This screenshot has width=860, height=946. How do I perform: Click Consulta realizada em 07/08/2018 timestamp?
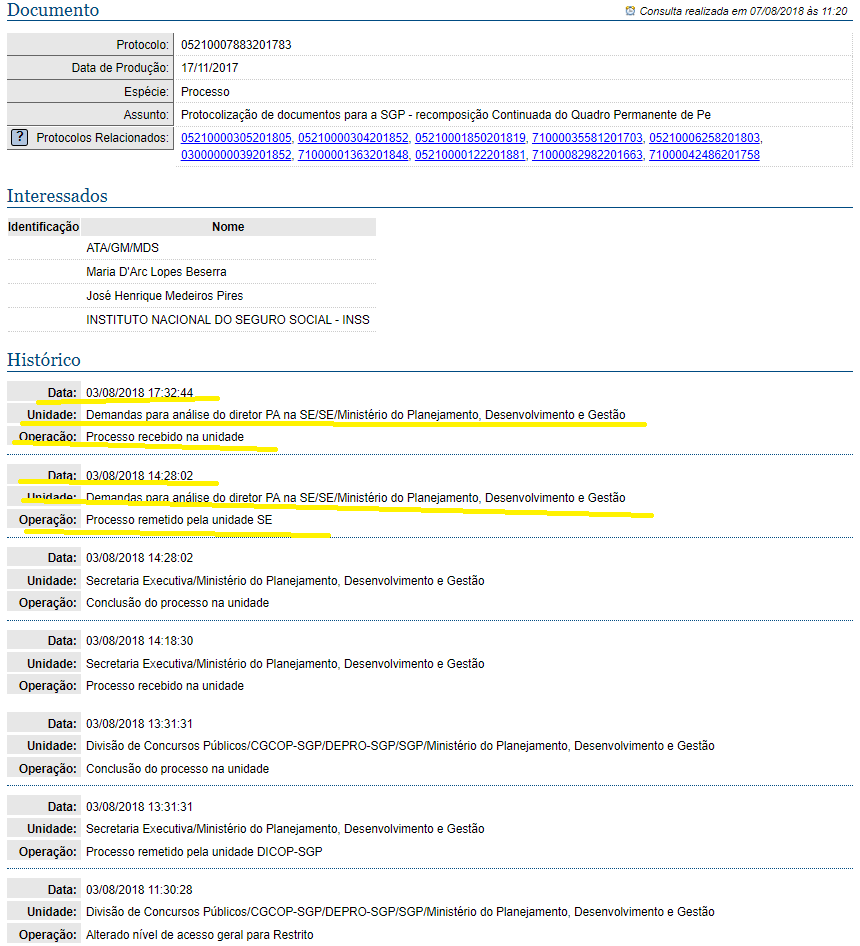point(743,11)
